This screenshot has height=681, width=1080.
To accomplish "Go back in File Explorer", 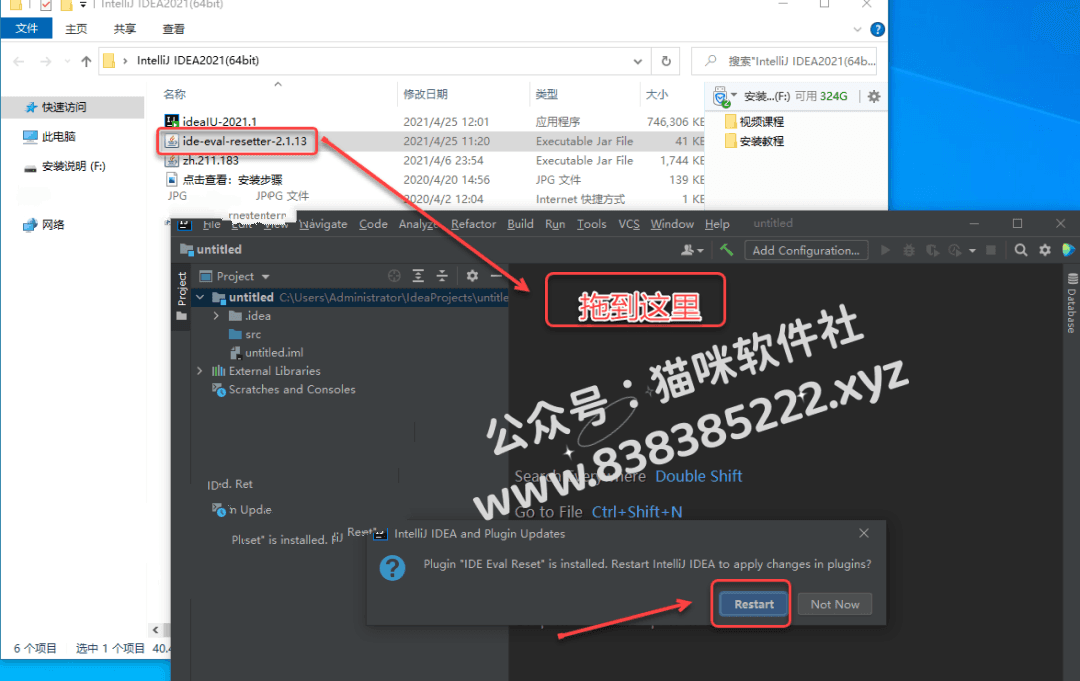I will [19, 61].
